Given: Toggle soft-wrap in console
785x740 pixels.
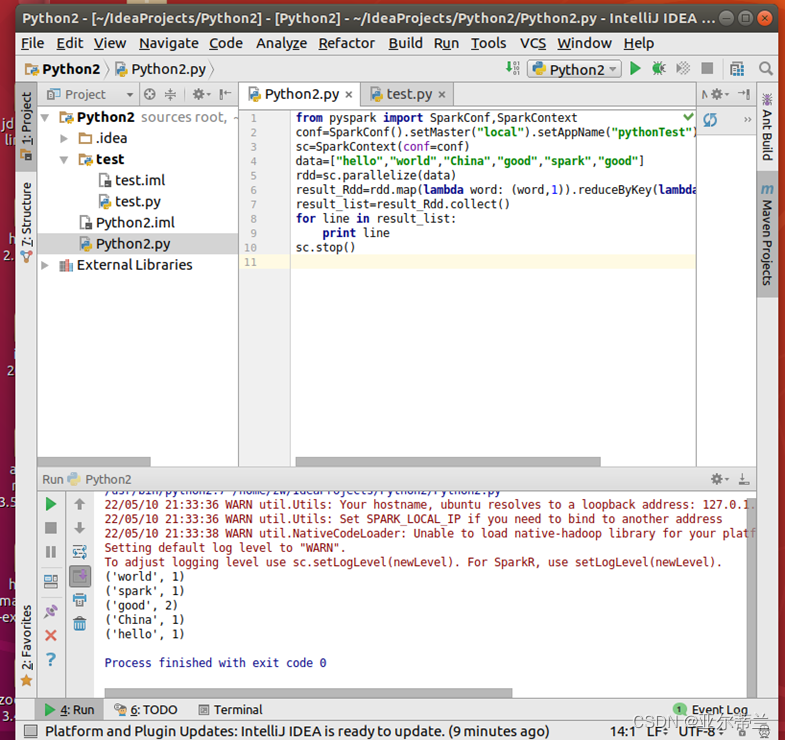Looking at the screenshot, I should (80, 552).
